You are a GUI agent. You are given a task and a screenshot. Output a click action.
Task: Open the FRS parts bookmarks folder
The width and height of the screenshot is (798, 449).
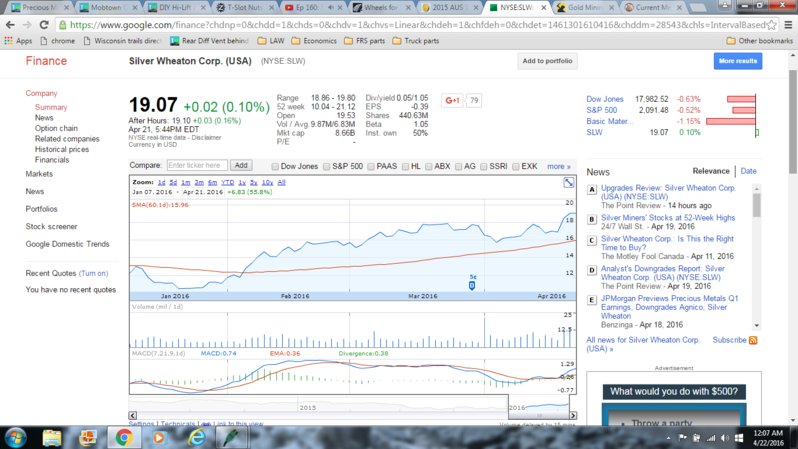click(x=364, y=41)
